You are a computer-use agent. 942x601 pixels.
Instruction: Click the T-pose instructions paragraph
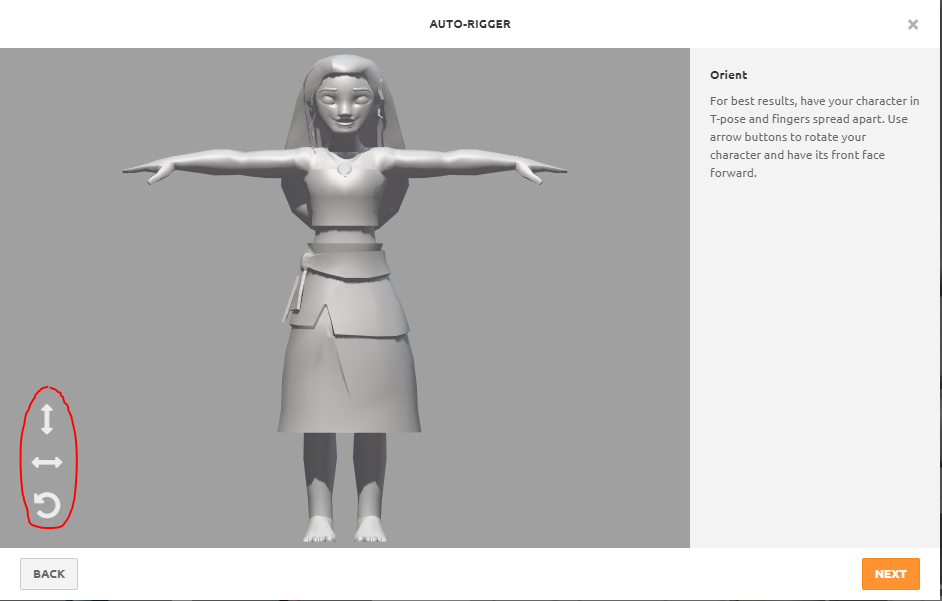(x=814, y=136)
